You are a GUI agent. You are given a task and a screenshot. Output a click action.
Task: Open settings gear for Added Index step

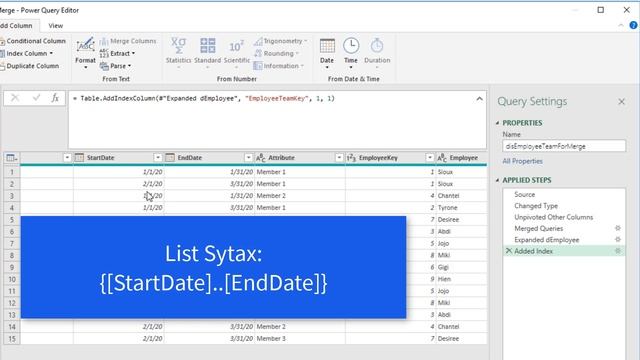point(618,251)
